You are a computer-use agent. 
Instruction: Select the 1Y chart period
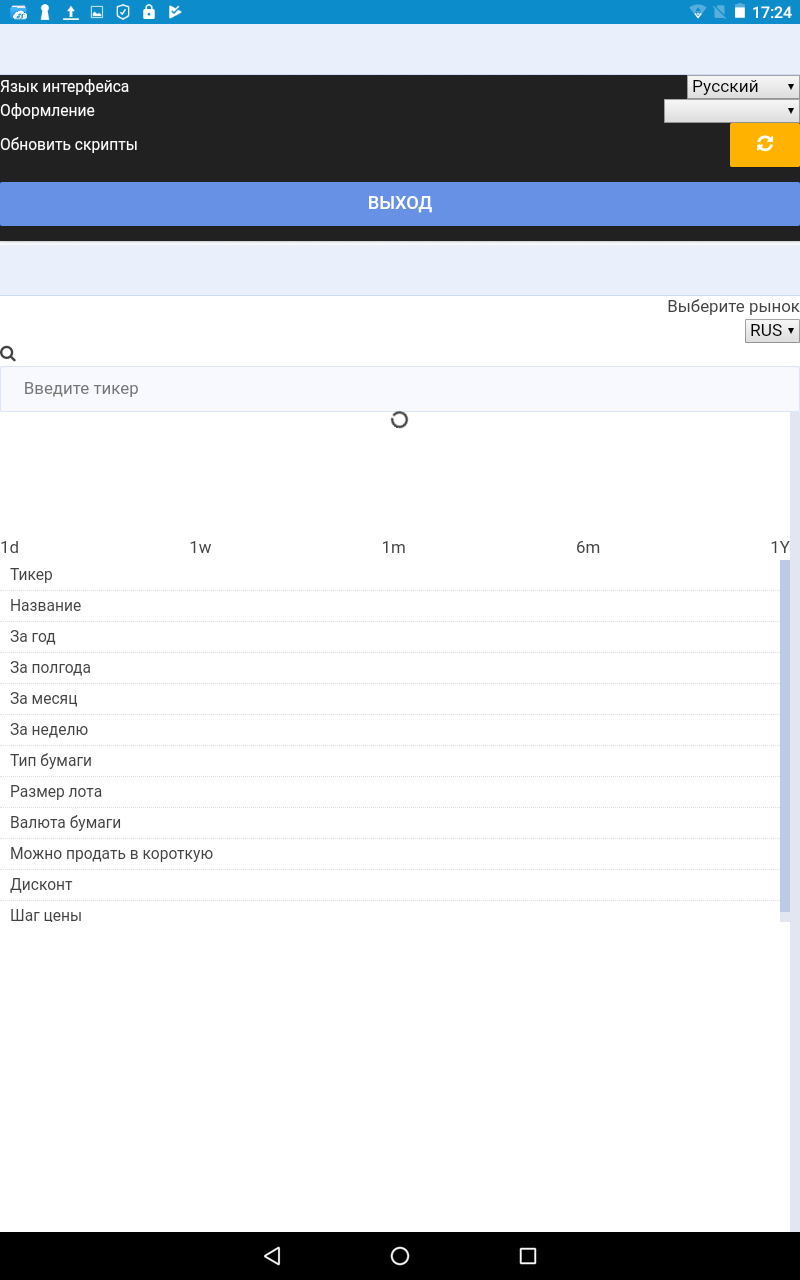click(x=780, y=547)
